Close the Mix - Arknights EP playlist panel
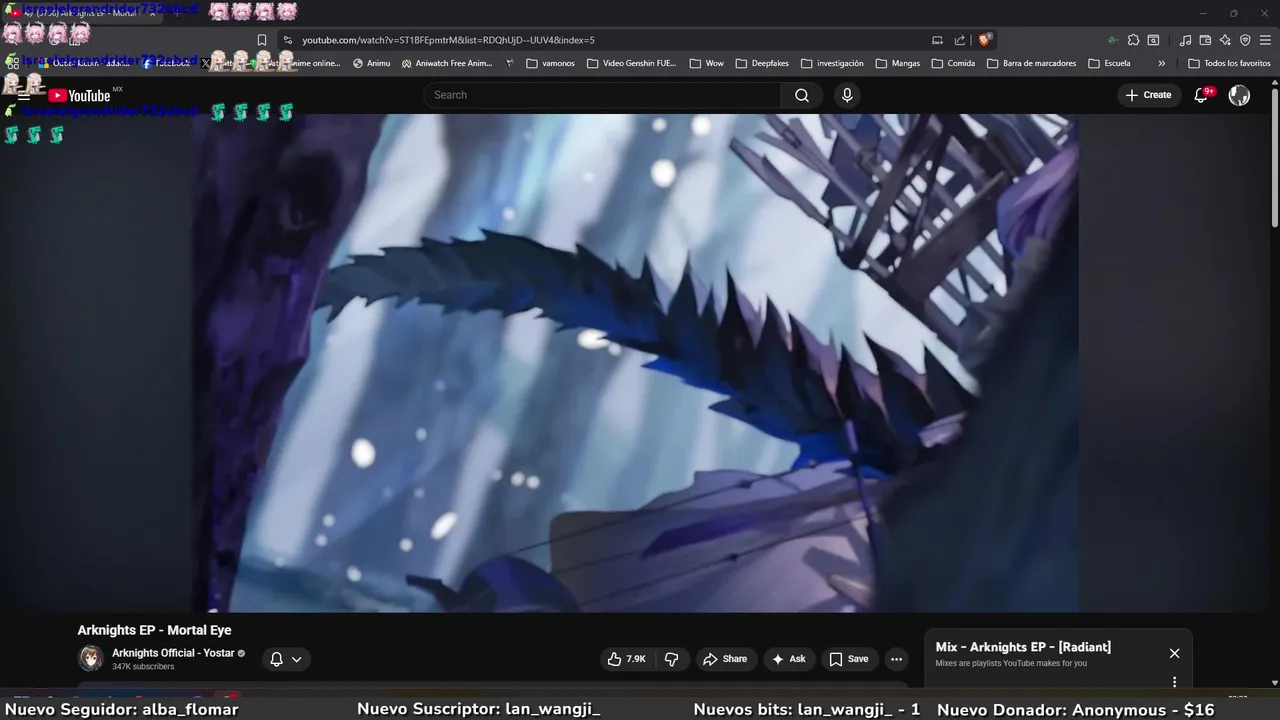 1174,653
